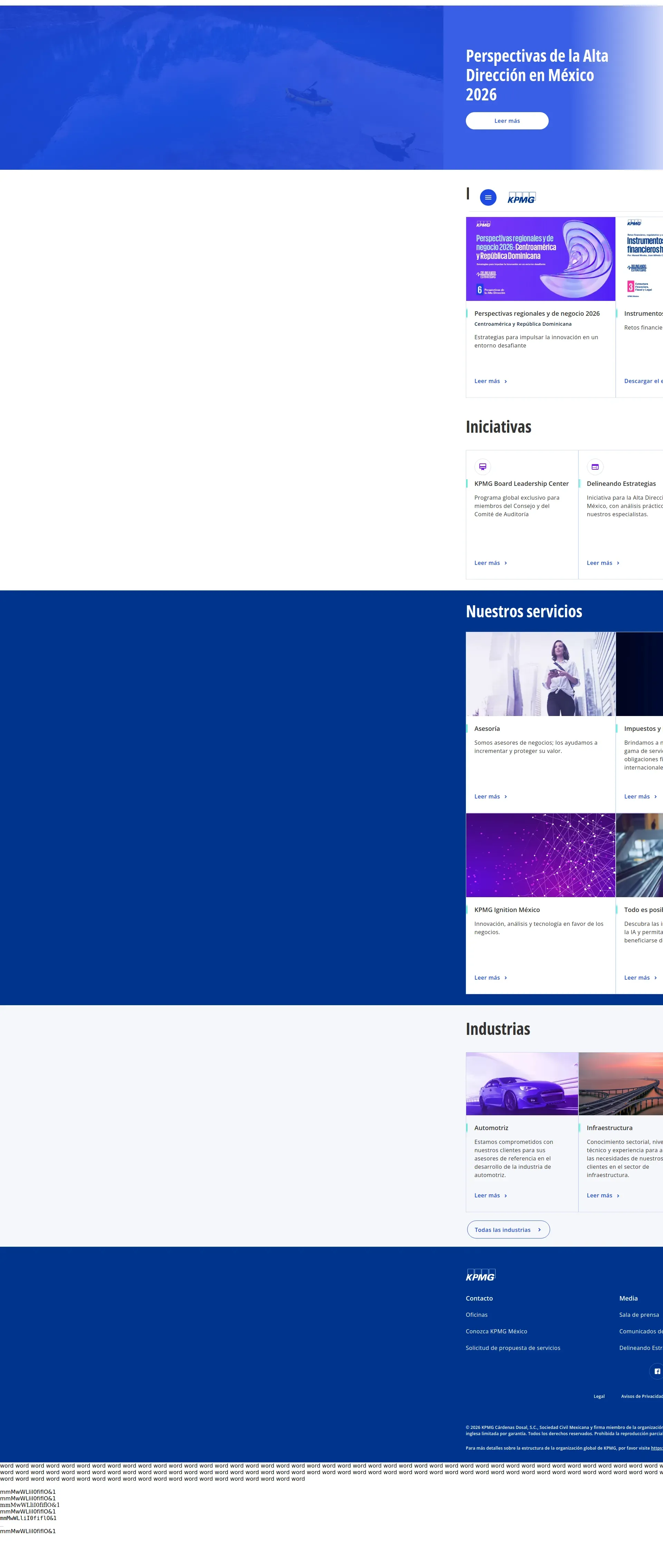
Task: Open the Oficinas footer link
Action: pyautogui.click(x=477, y=1315)
